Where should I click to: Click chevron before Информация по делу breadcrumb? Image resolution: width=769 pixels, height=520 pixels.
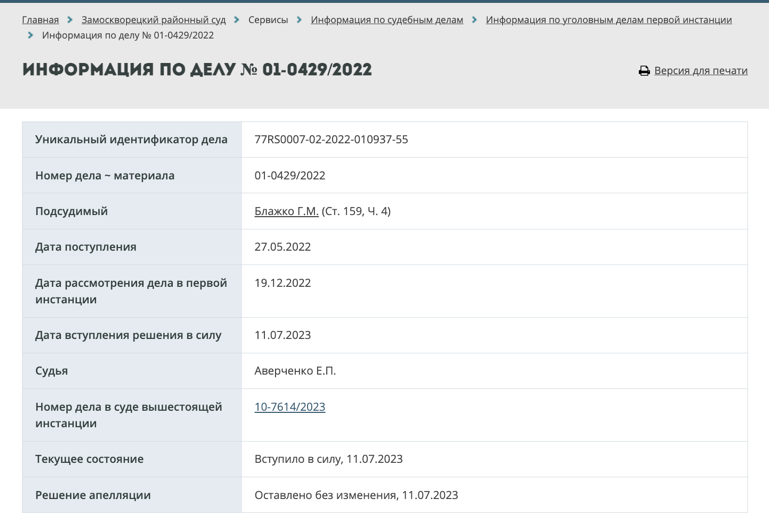pos(30,35)
